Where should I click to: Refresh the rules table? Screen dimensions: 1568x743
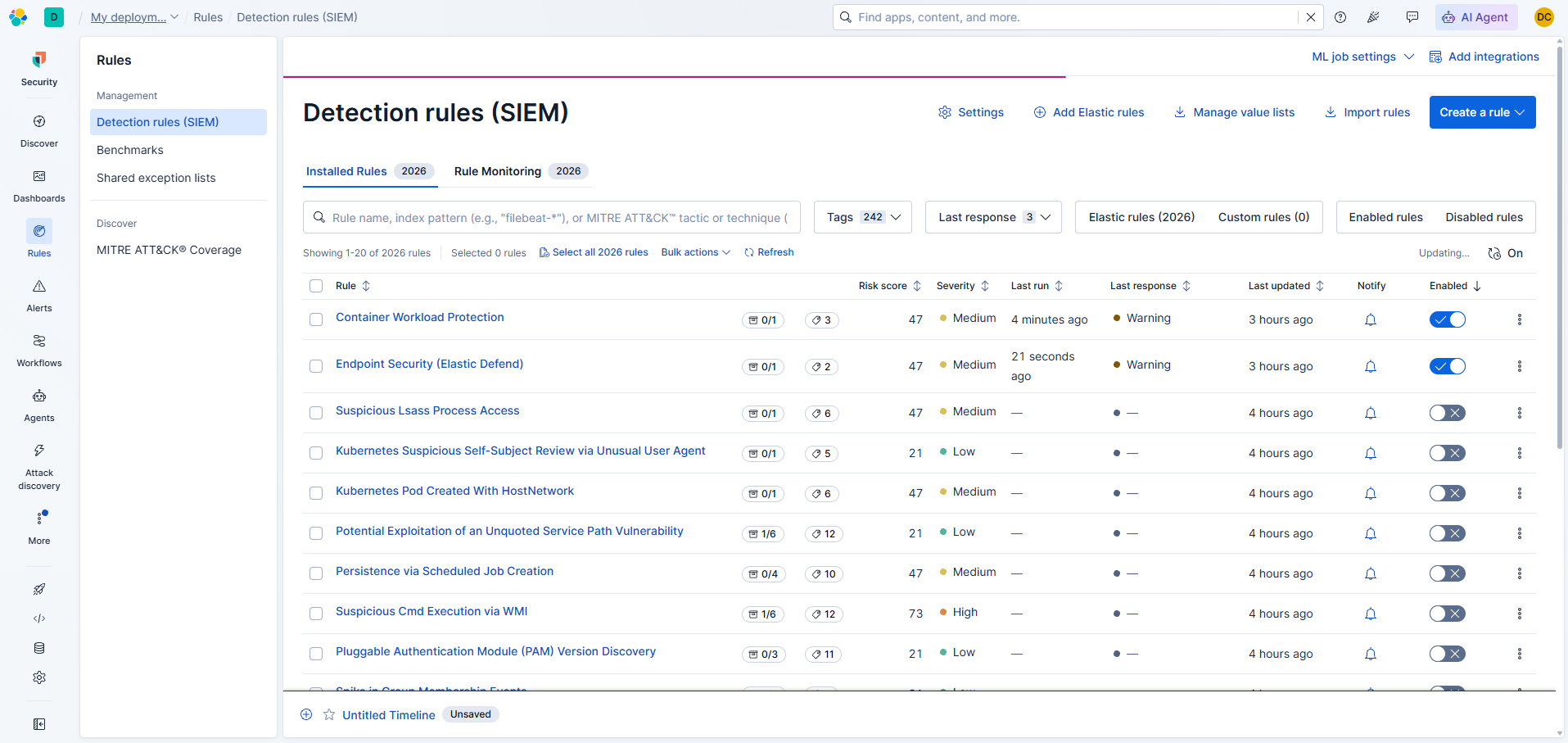pos(769,252)
